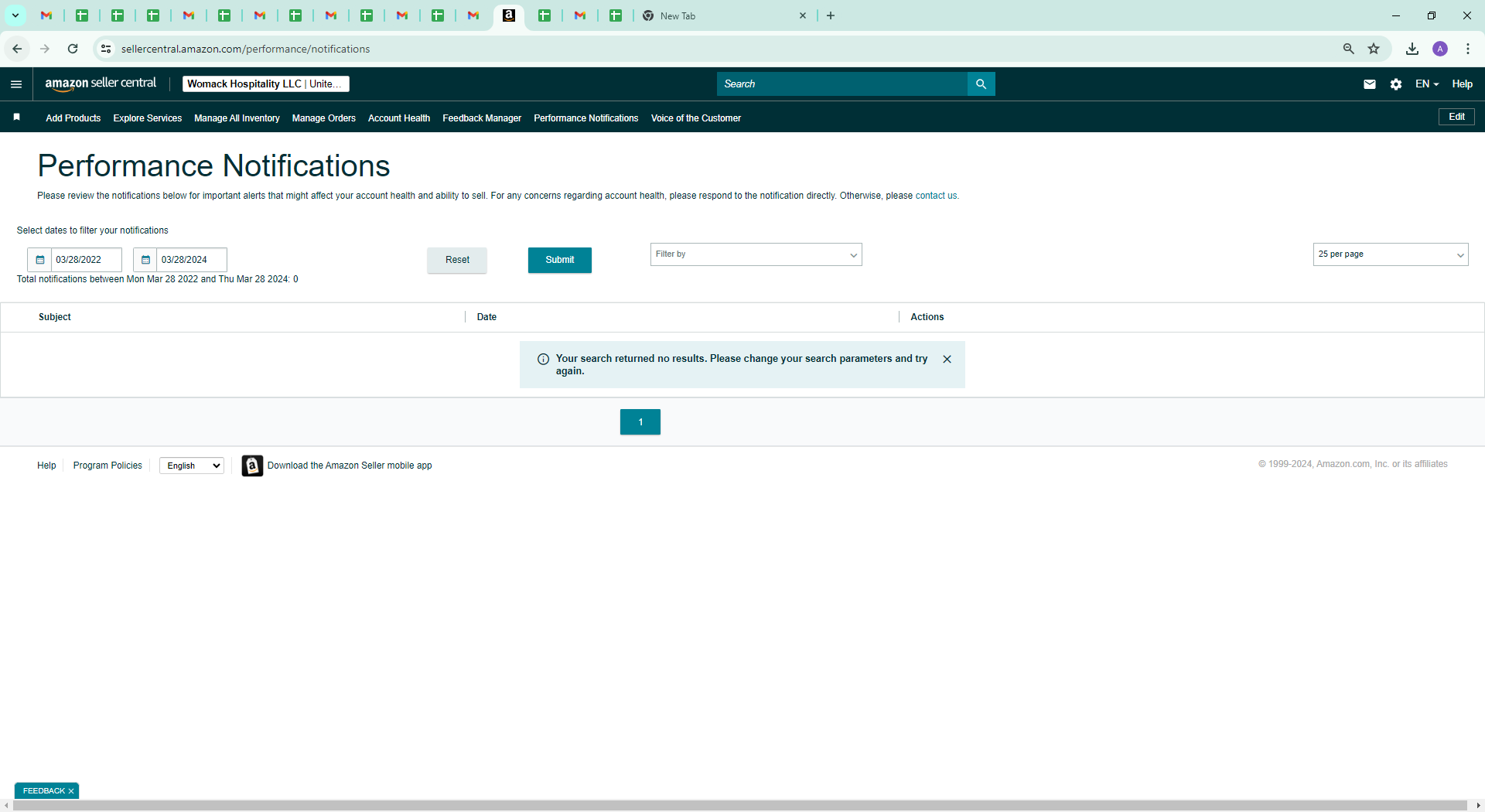This screenshot has height=812, width=1485.
Task: Select Performance Notifications in the navigation bar
Action: (x=586, y=118)
